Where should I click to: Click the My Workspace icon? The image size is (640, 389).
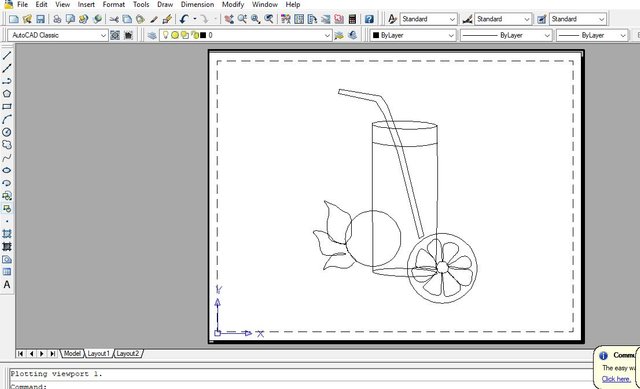click(128, 35)
